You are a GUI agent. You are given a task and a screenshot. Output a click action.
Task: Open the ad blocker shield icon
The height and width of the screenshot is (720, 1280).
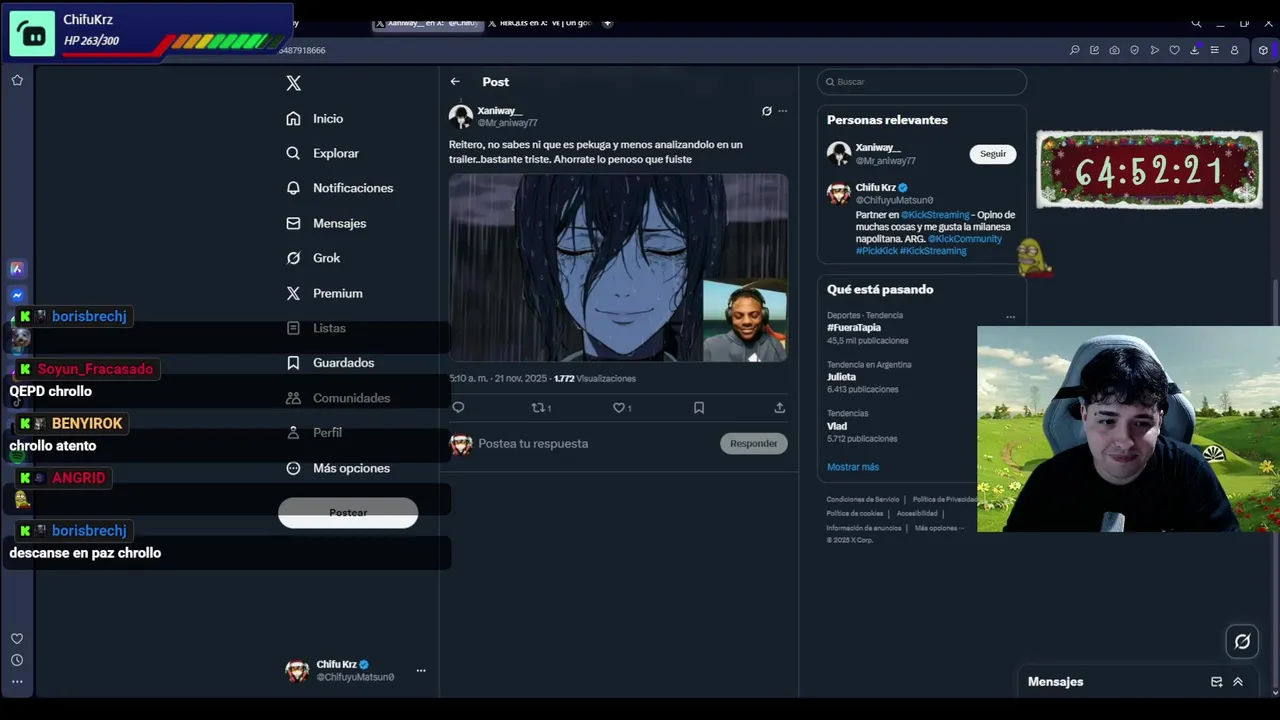1135,50
